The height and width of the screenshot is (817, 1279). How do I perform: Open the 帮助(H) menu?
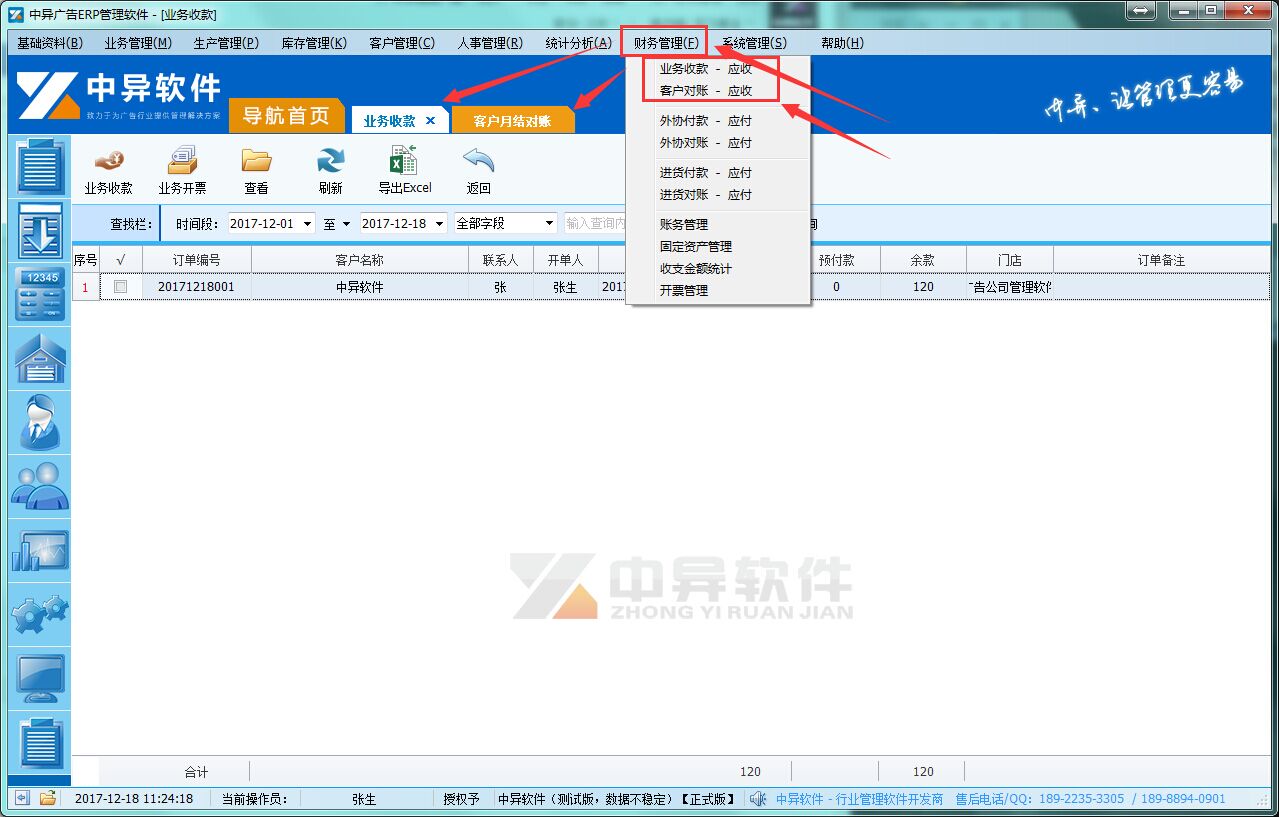[842, 43]
